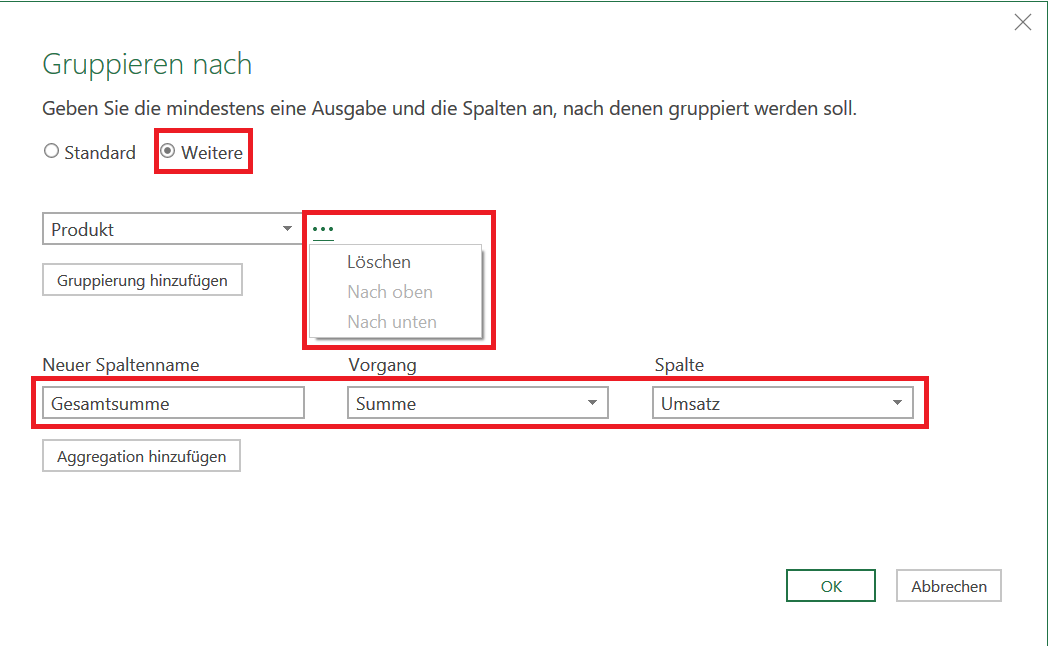Focus the Gesamtsumme column name field

[x=173, y=403]
